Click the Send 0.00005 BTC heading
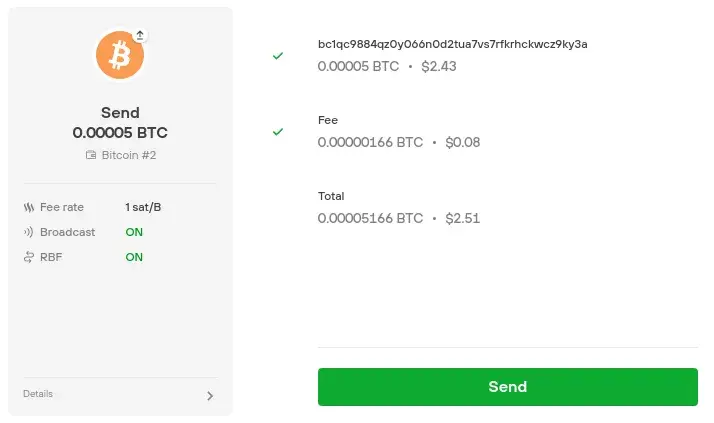Viewport: 714px width, 423px height. pyautogui.click(x=120, y=122)
